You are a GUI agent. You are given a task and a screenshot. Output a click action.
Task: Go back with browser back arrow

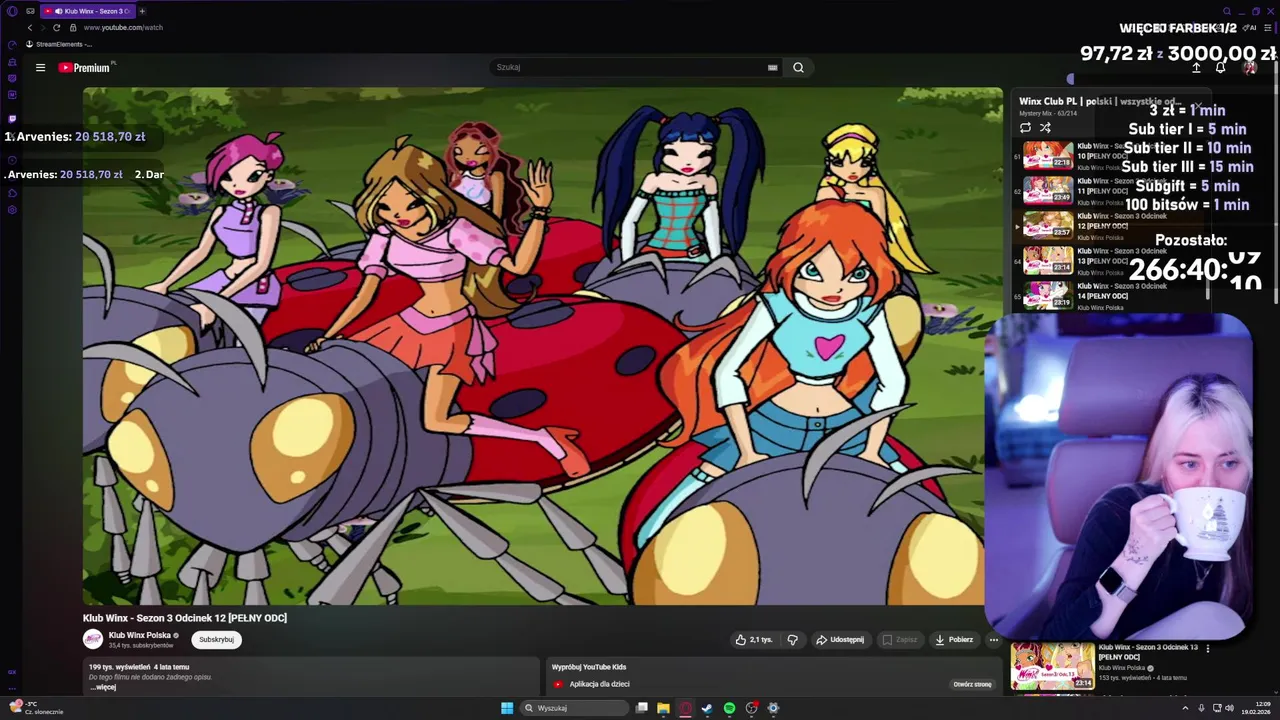(29, 28)
